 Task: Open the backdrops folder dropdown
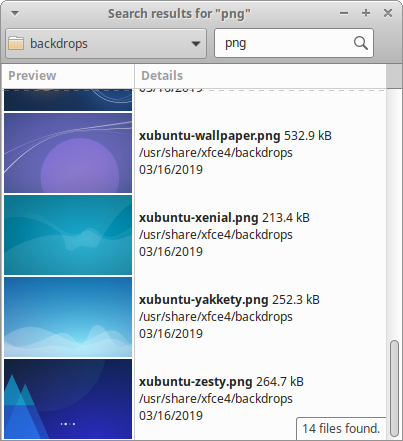tap(106, 44)
